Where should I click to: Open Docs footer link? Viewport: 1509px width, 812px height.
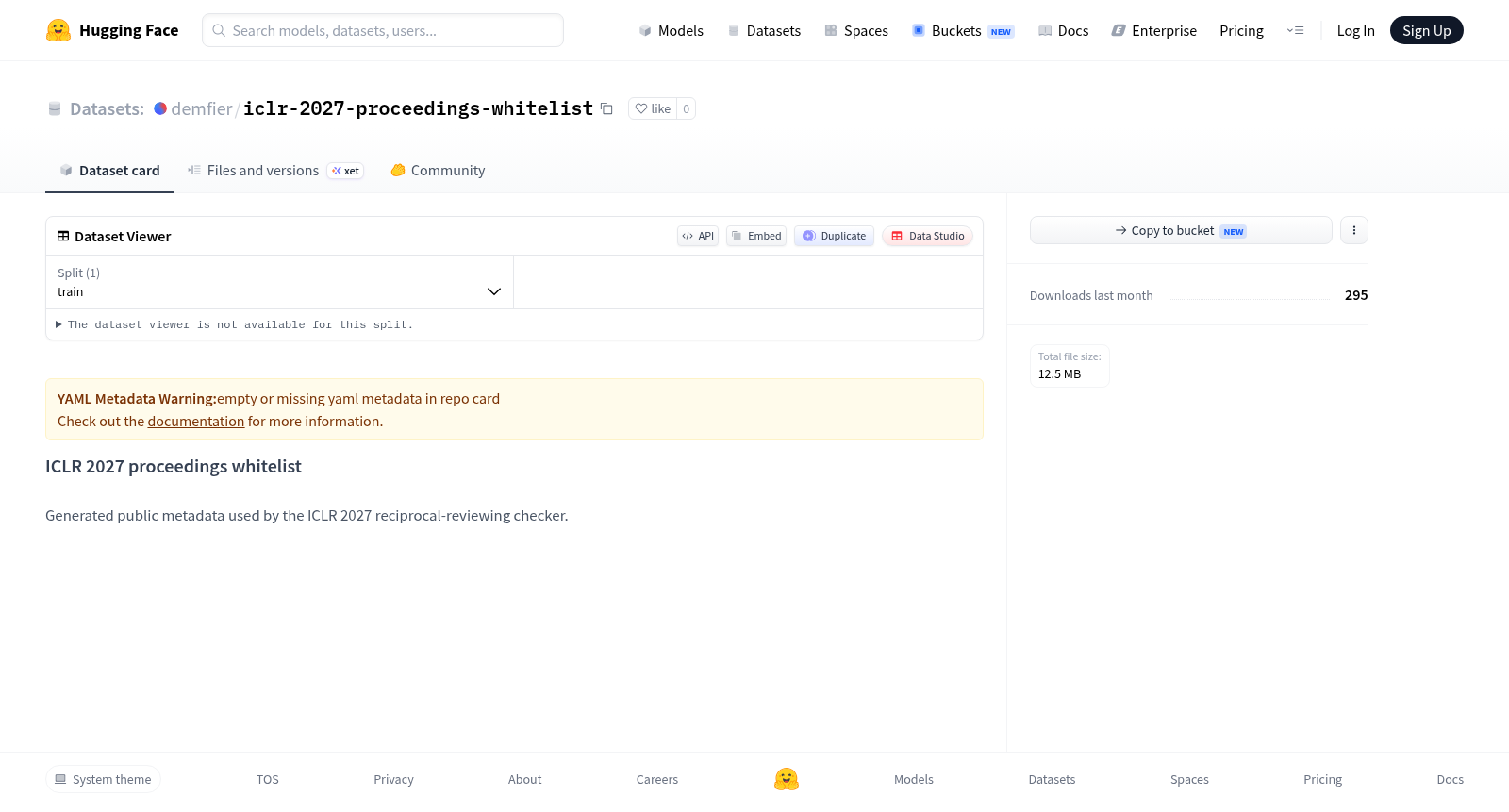[x=1450, y=779]
